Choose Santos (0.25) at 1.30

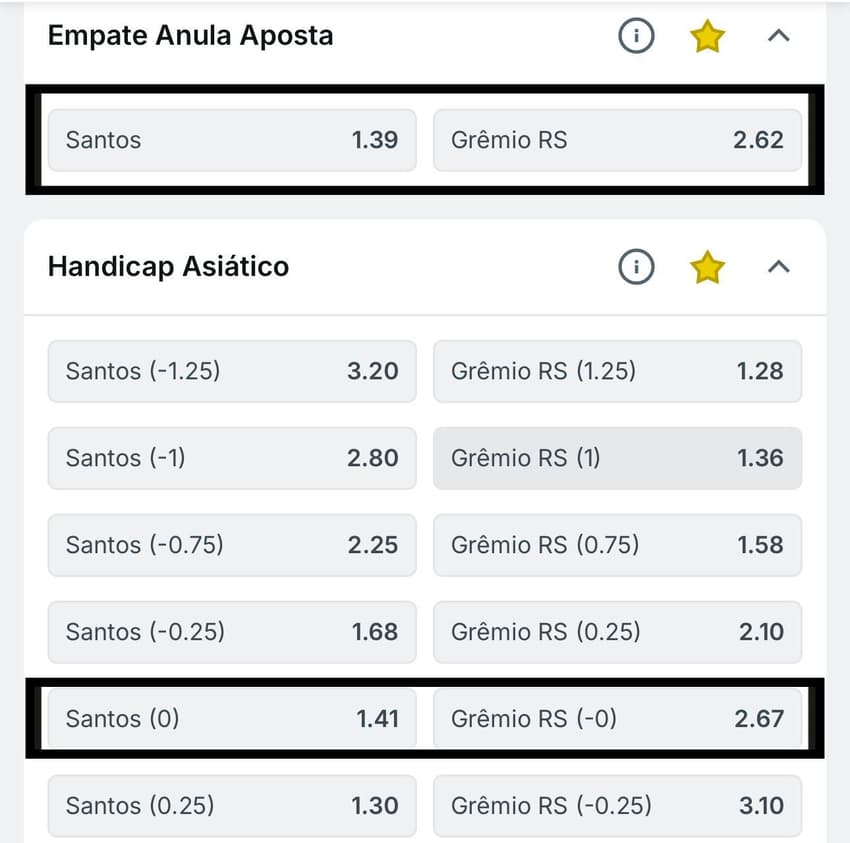click(x=232, y=806)
